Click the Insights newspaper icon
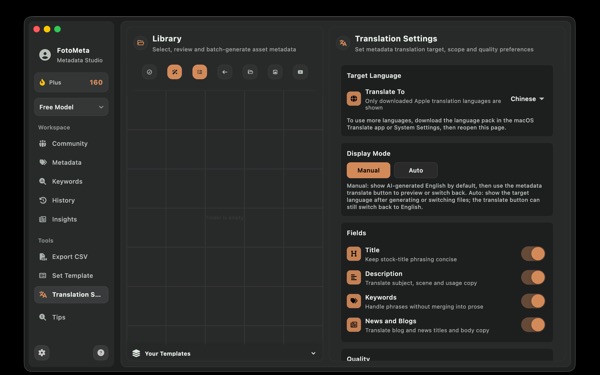Viewport: 600px width, 375px height. click(42, 219)
